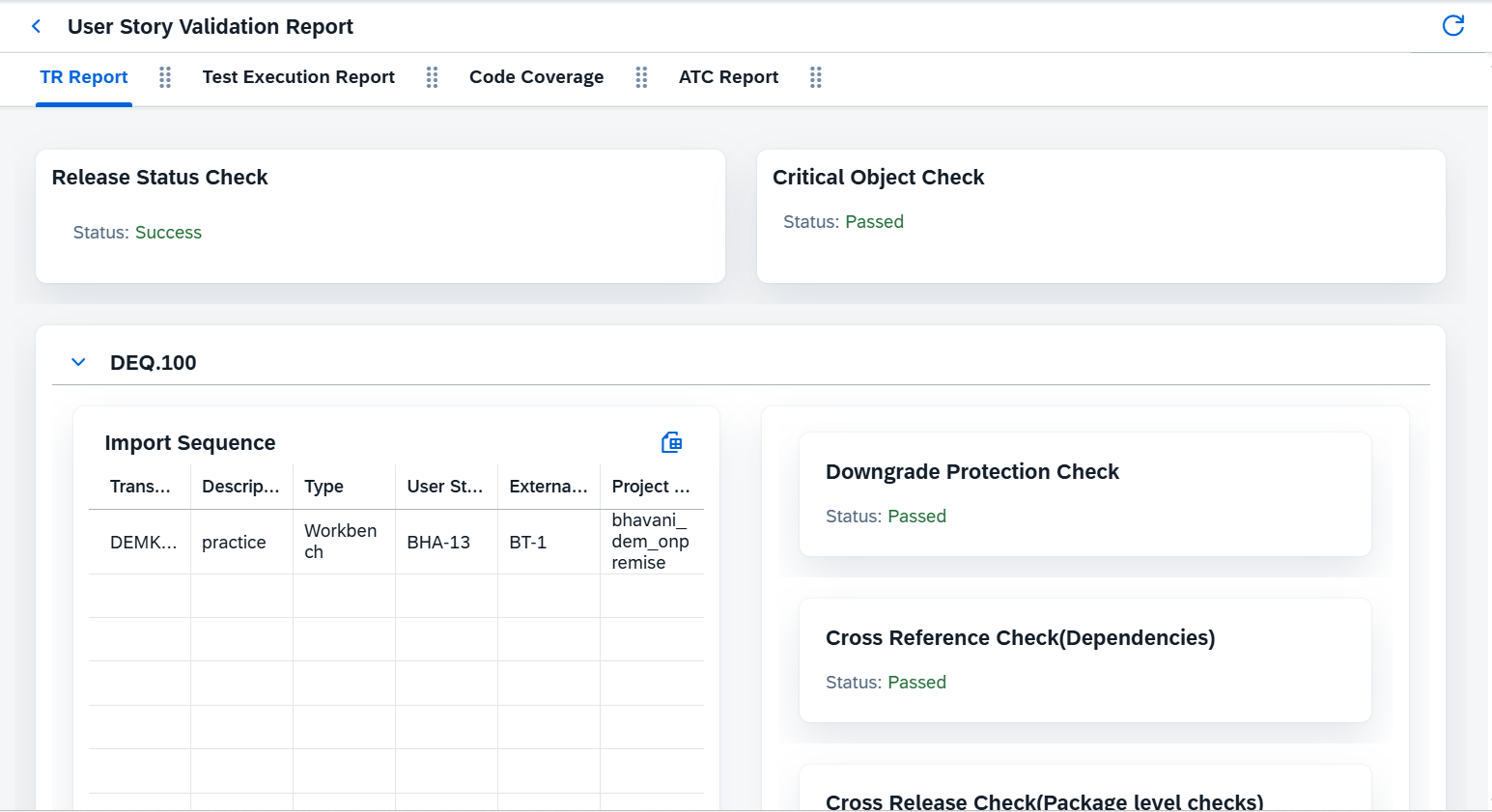This screenshot has height=812, width=1492.
Task: Open the TR Report tab
Action: (84, 77)
